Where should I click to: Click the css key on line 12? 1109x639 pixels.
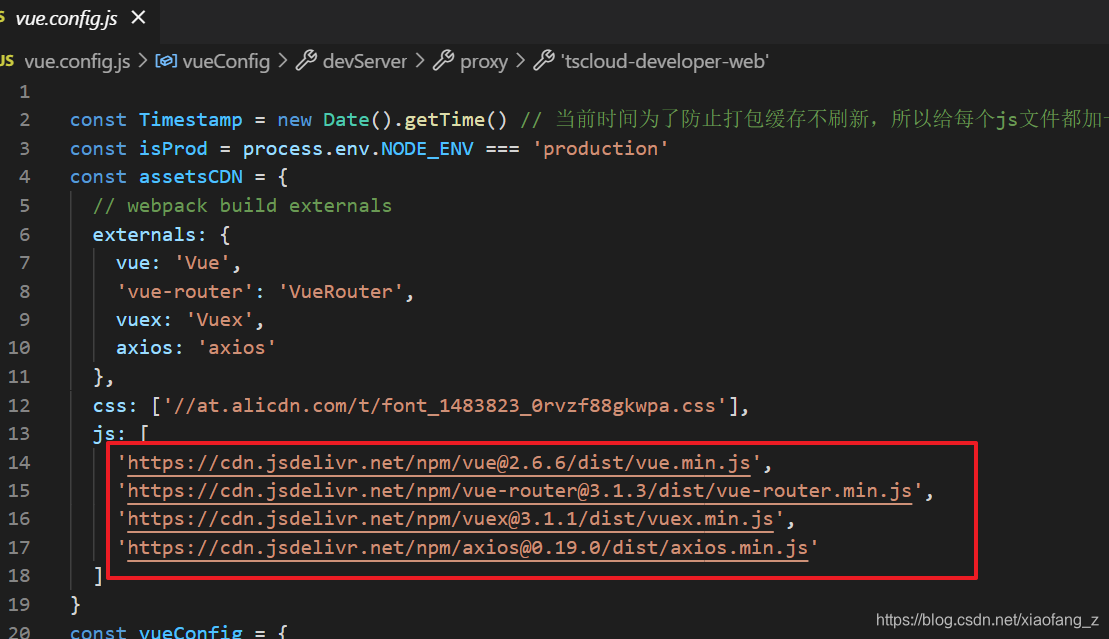click(110, 405)
